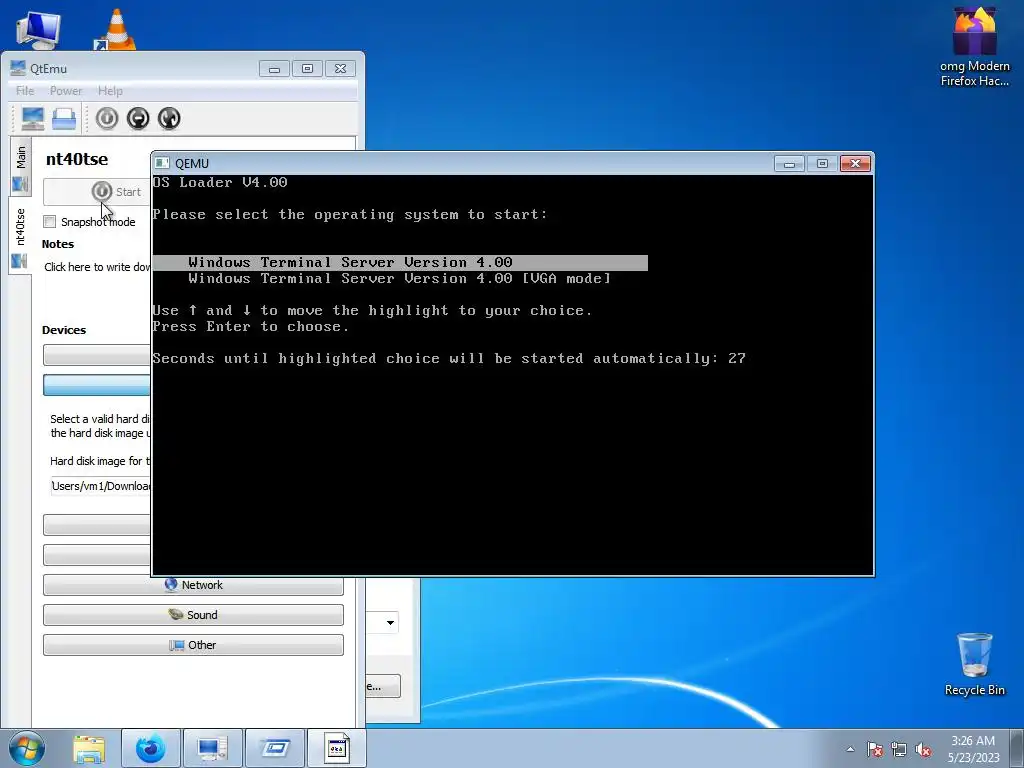This screenshot has height=768, width=1024.
Task: Show hidden system tray icons
Action: tap(850, 750)
